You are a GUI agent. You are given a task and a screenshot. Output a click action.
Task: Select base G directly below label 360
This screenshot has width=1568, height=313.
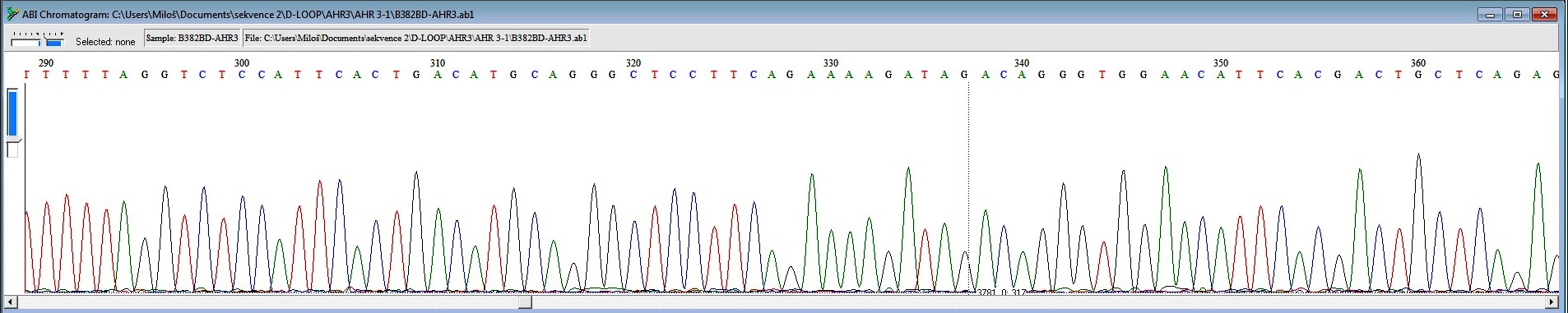(1418, 75)
